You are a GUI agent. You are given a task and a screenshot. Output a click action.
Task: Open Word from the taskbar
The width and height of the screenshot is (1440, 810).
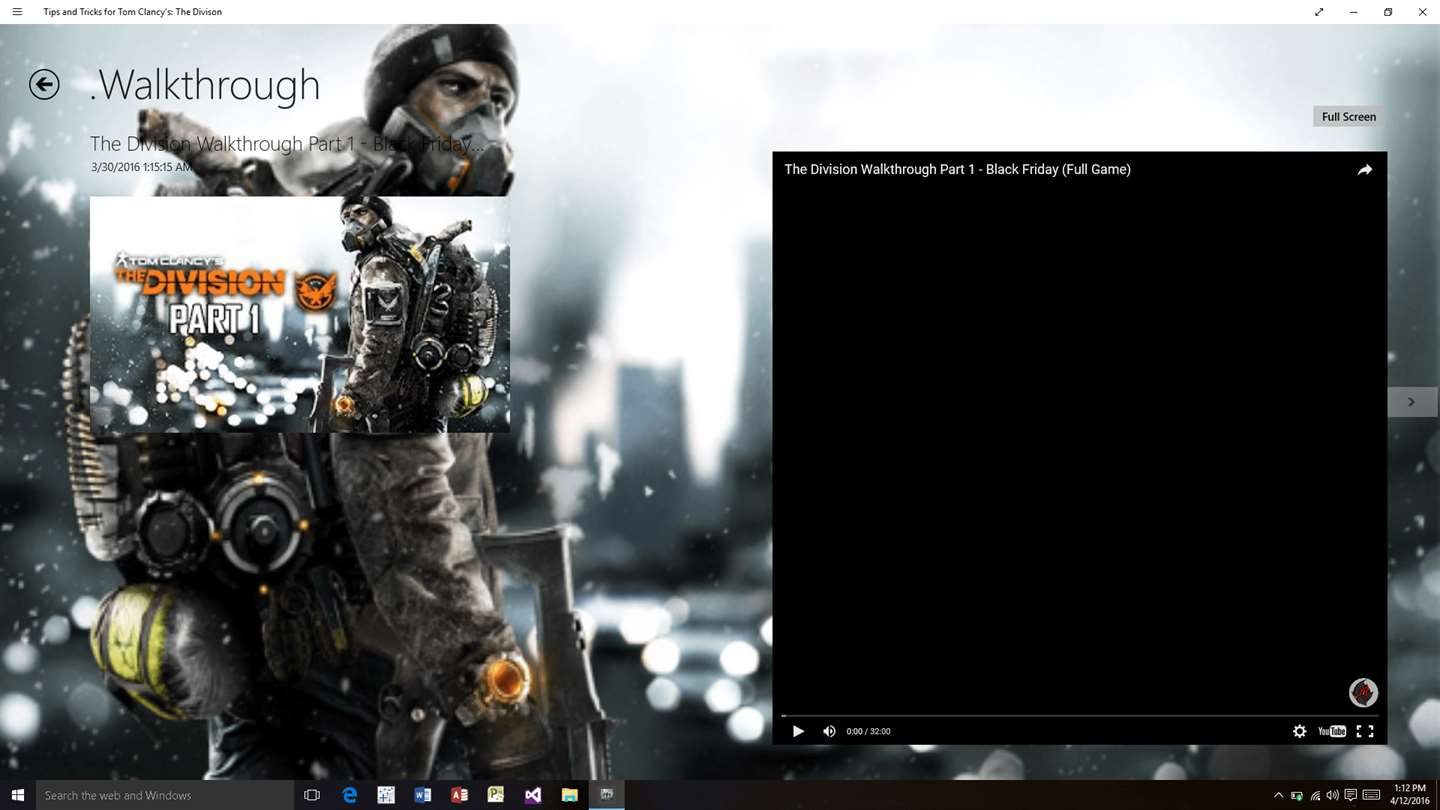422,795
